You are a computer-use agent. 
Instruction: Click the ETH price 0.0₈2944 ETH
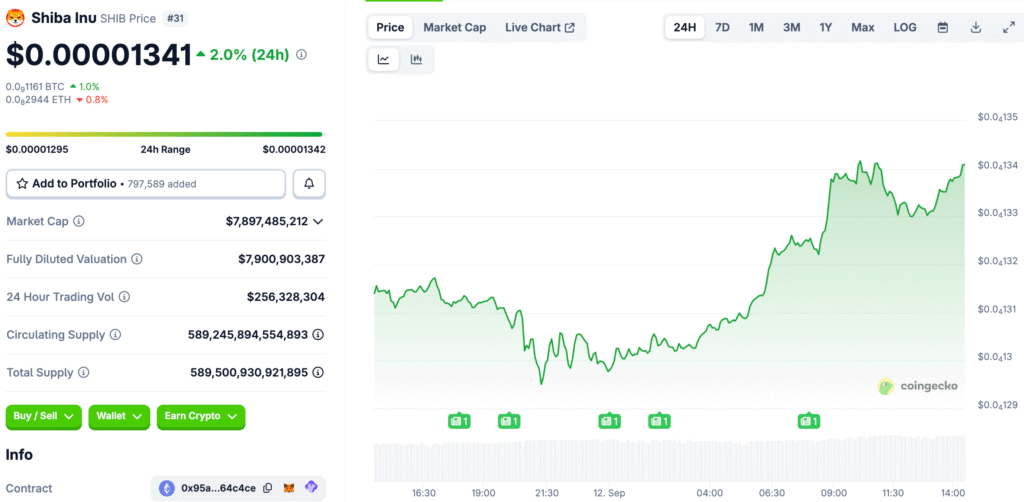(x=38, y=100)
